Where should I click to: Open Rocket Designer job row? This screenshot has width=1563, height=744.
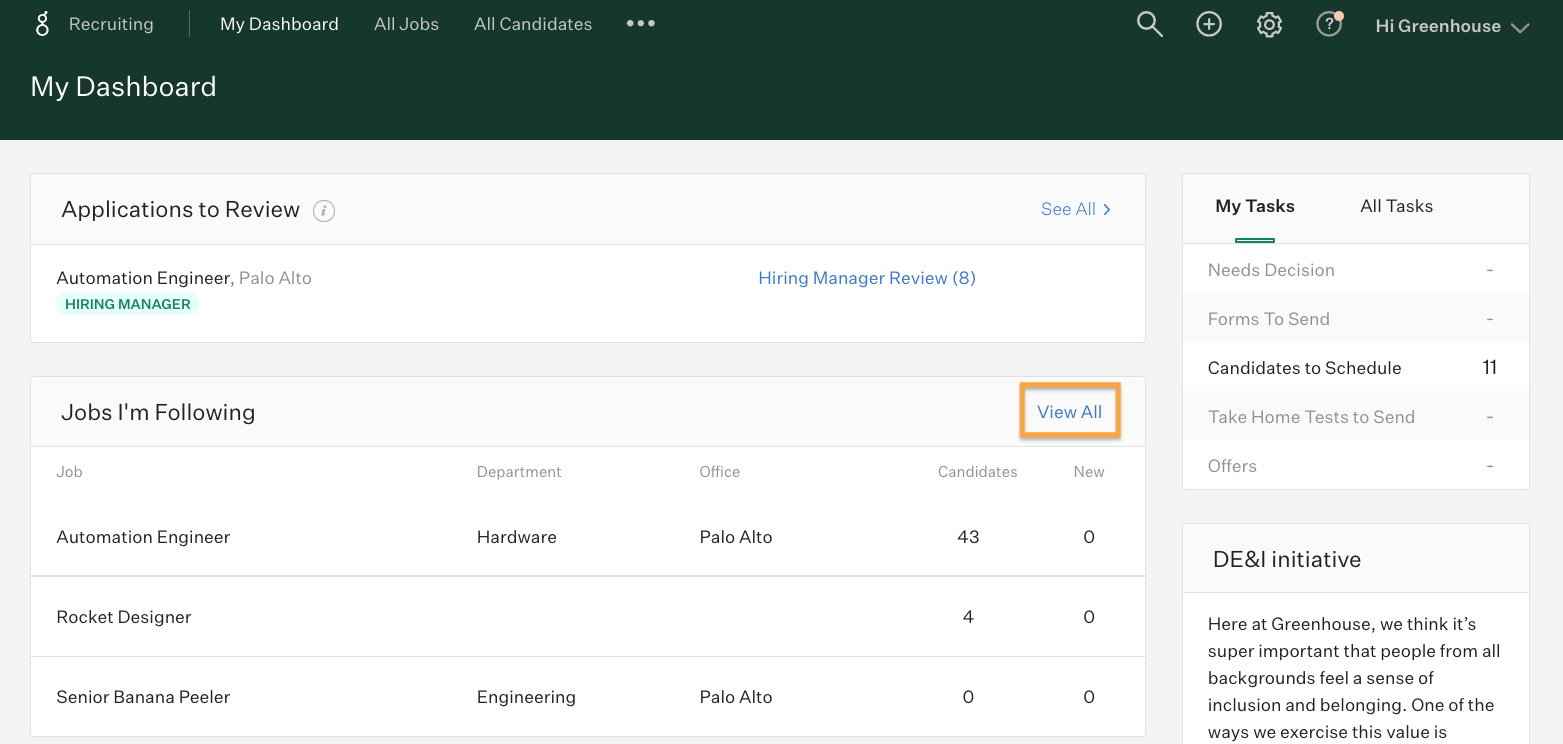(x=588, y=617)
